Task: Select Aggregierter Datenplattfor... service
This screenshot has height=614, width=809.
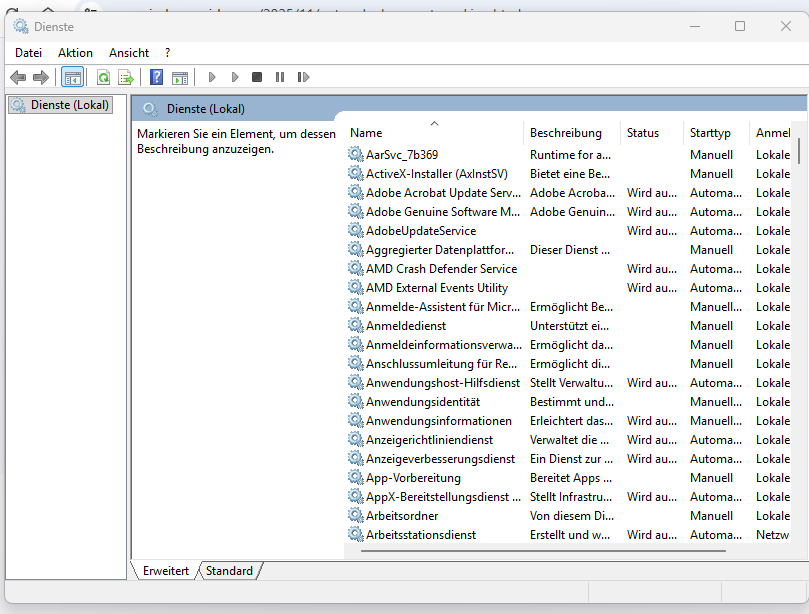Action: [x=569, y=250]
